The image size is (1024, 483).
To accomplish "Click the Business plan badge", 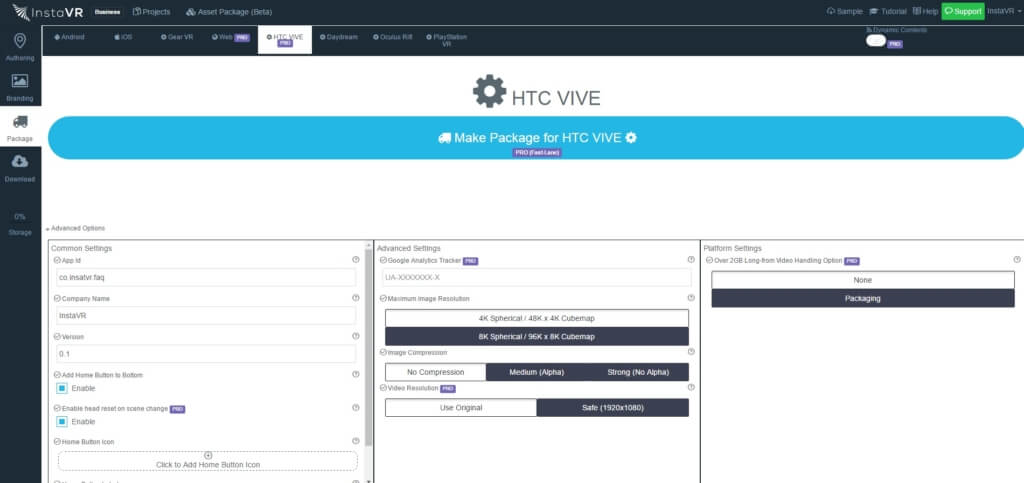I will coord(107,12).
